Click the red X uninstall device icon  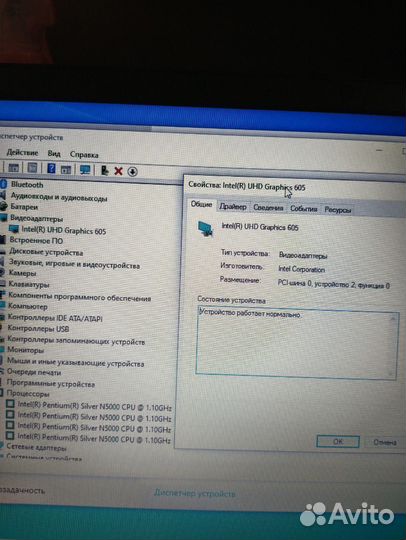(118, 171)
